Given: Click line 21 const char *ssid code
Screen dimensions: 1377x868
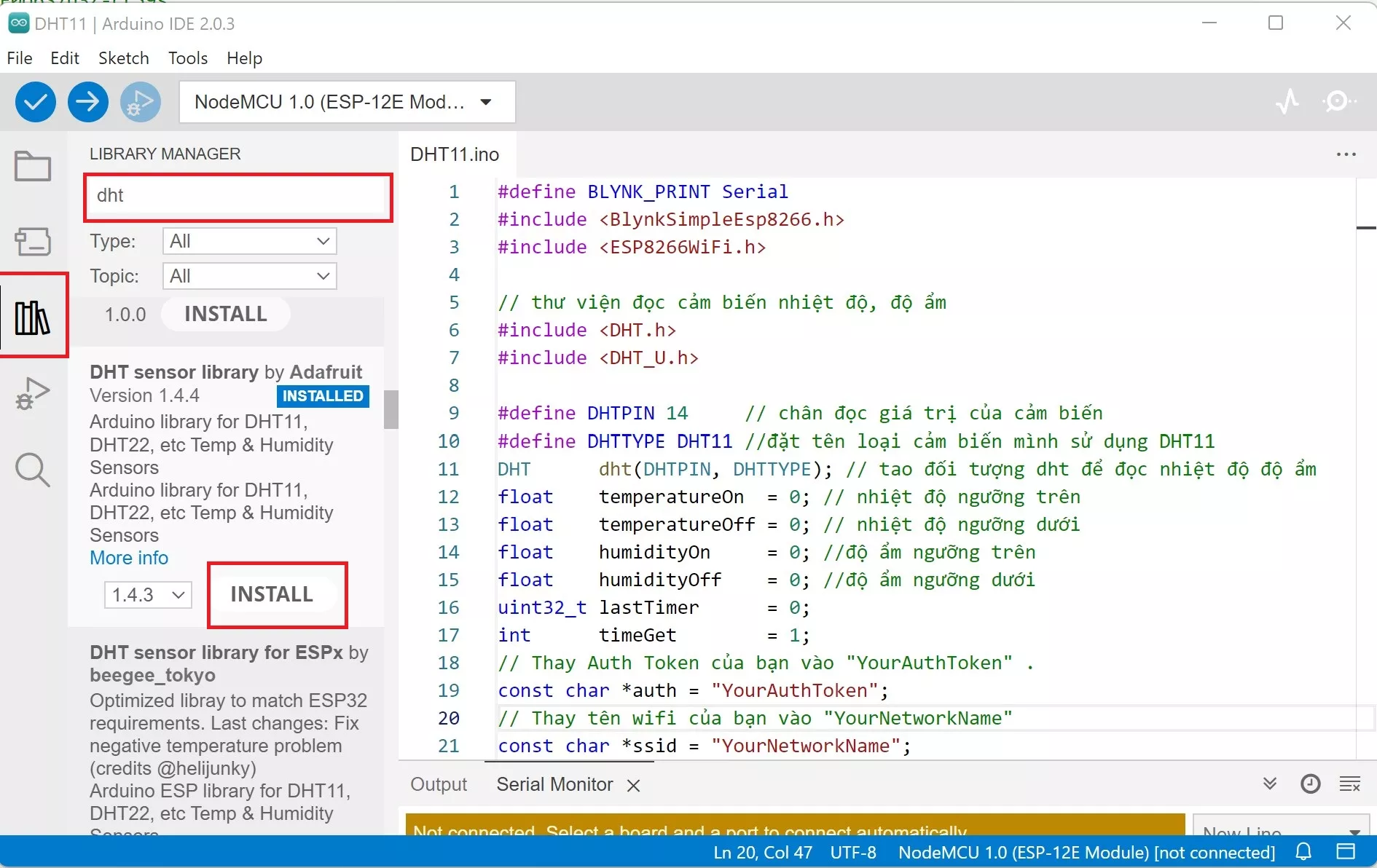Looking at the screenshot, I should 705,746.
